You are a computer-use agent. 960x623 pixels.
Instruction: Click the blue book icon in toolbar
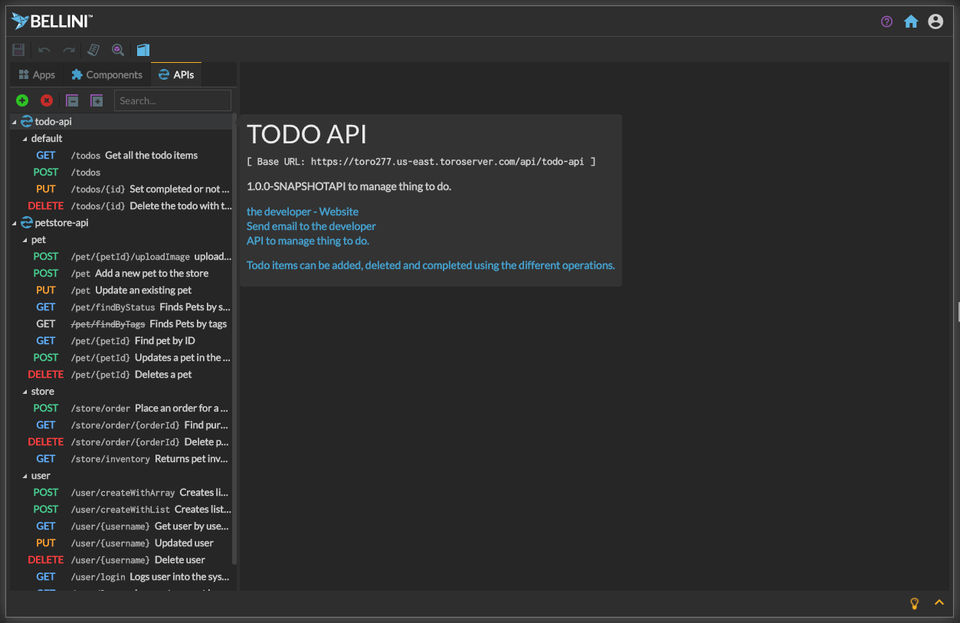click(x=143, y=50)
